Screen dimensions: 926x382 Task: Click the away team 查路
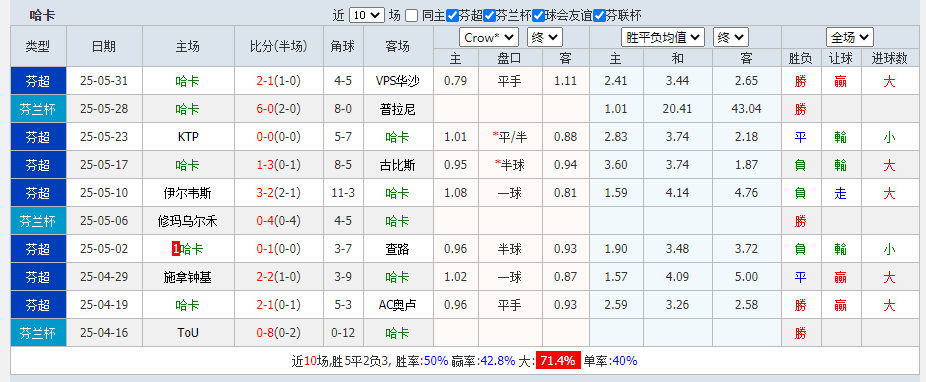[398, 249]
